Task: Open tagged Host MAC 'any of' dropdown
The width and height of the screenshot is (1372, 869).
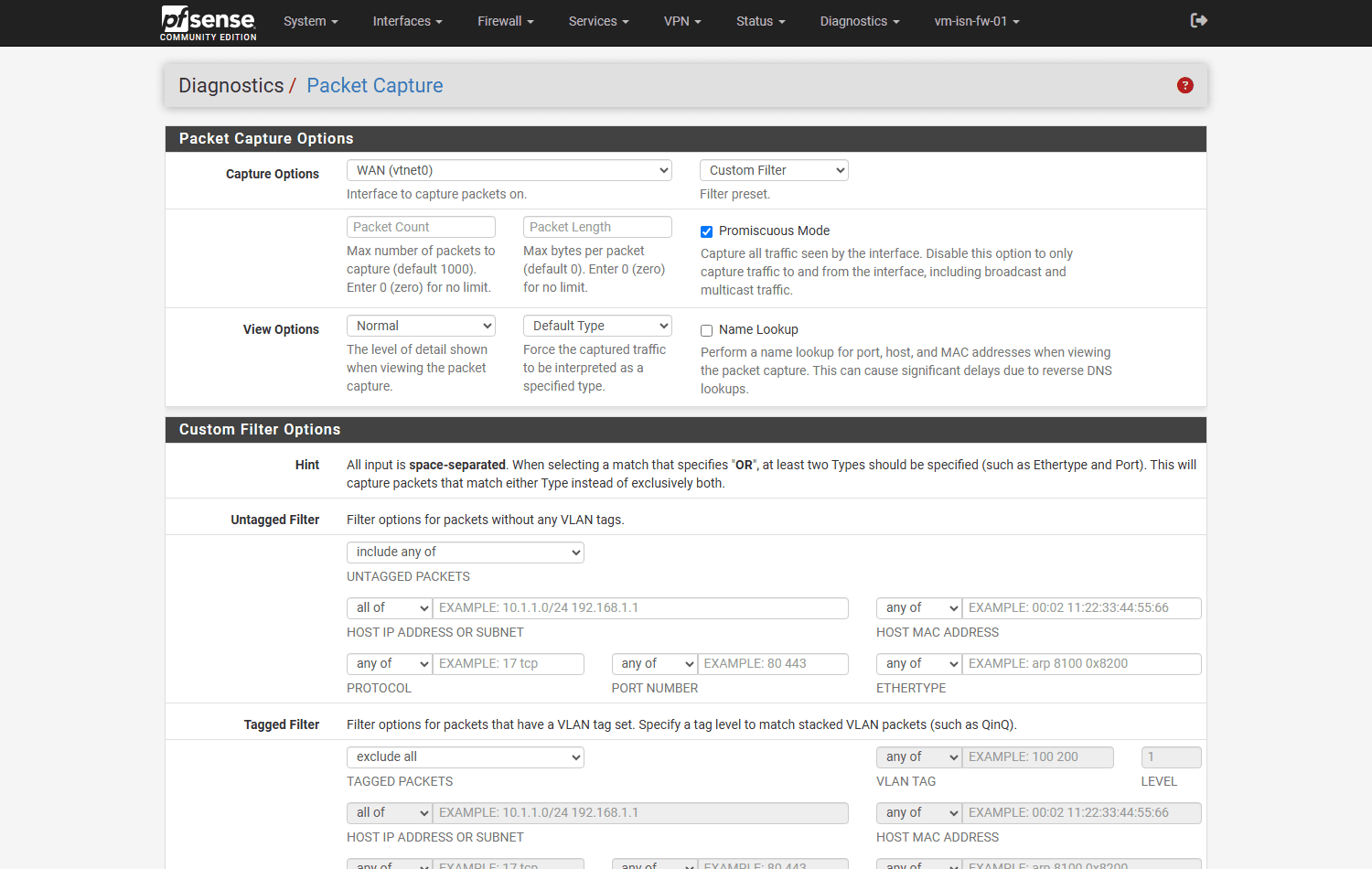Action: click(x=919, y=812)
